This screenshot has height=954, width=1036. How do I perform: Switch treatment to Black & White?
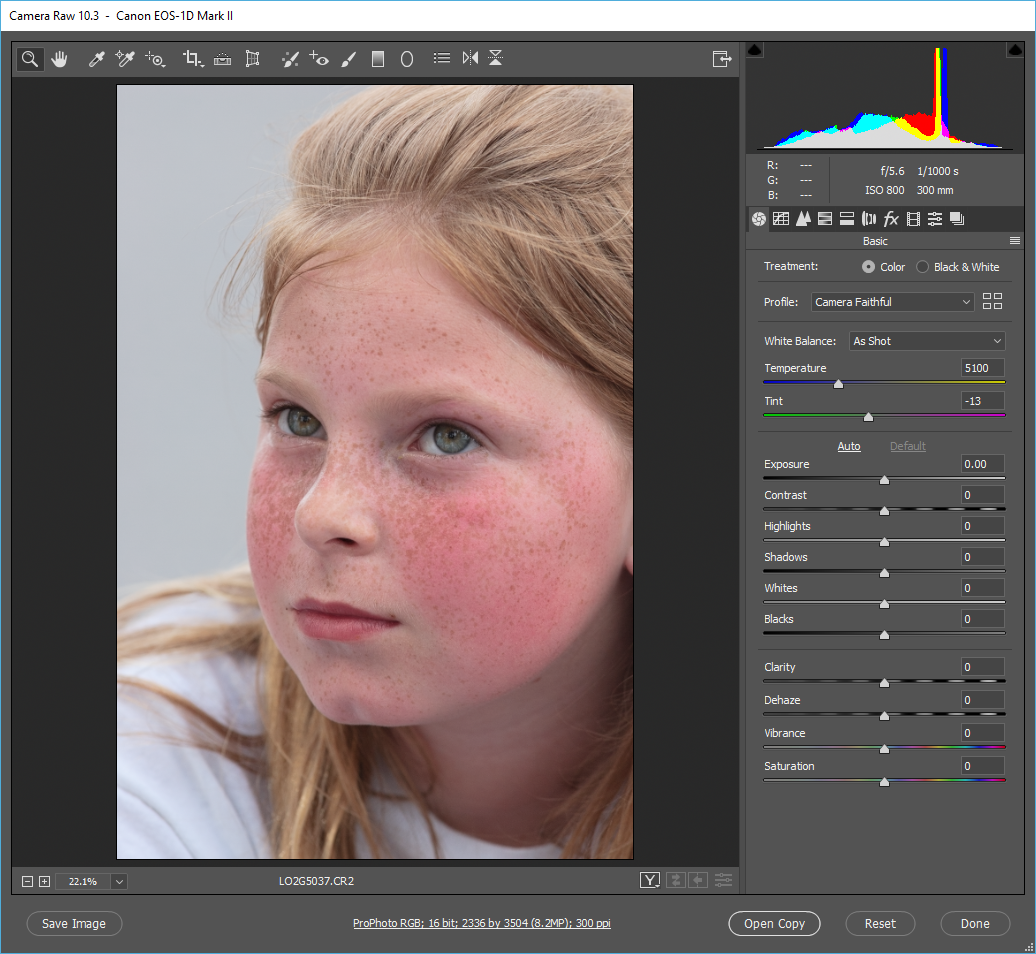pyautogui.click(x=922, y=267)
